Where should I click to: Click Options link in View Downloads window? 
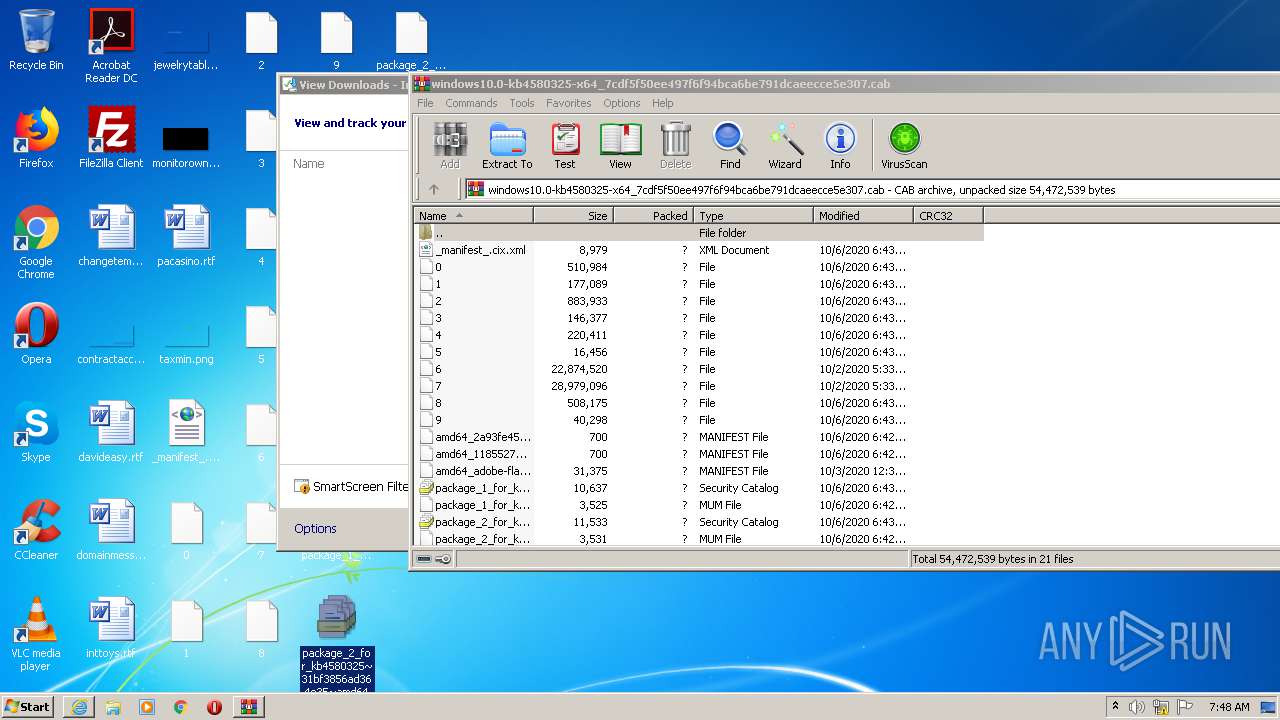click(315, 528)
